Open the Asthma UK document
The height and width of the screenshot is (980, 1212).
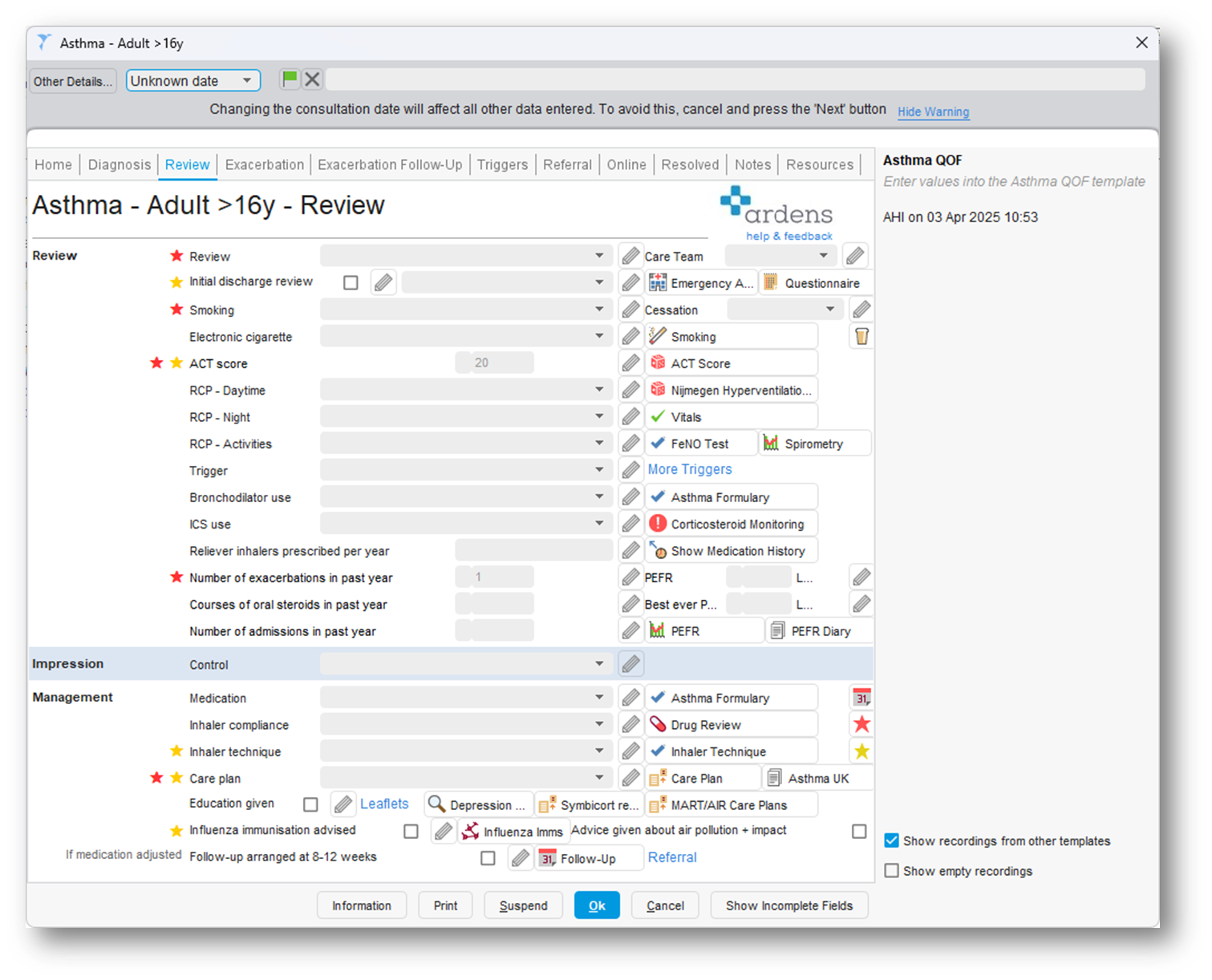818,779
